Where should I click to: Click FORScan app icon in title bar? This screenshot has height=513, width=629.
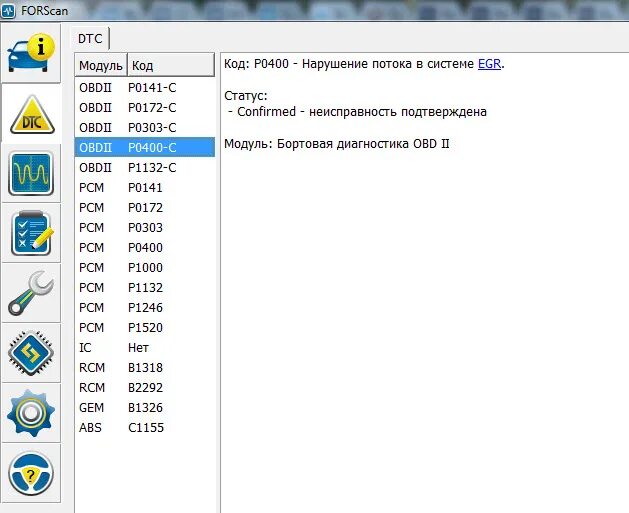pyautogui.click(x=8, y=10)
